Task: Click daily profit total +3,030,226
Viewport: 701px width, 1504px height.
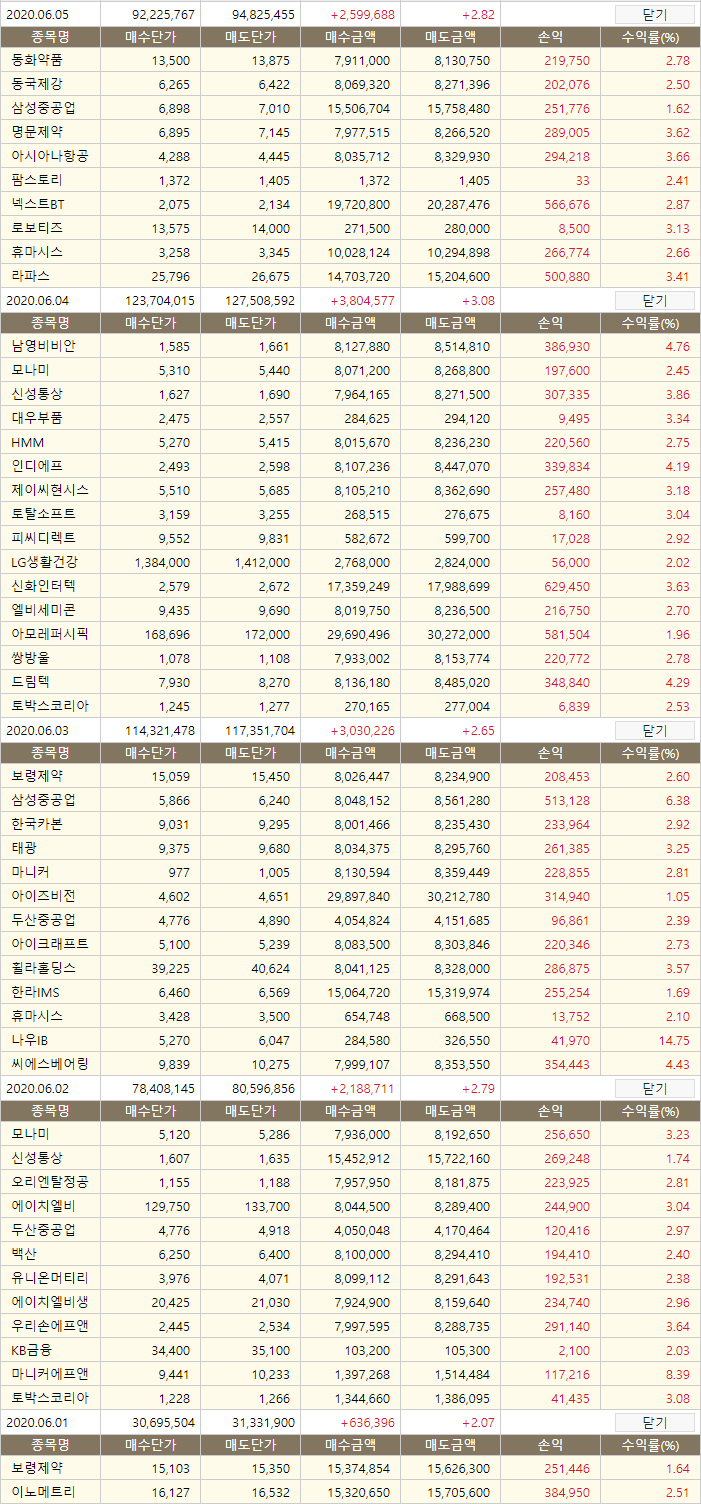Action: coord(362,731)
